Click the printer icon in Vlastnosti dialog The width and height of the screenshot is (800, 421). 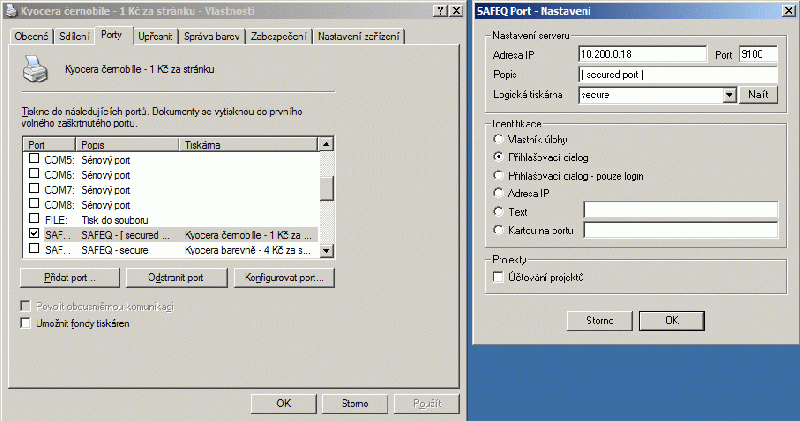pyautogui.click(x=35, y=69)
